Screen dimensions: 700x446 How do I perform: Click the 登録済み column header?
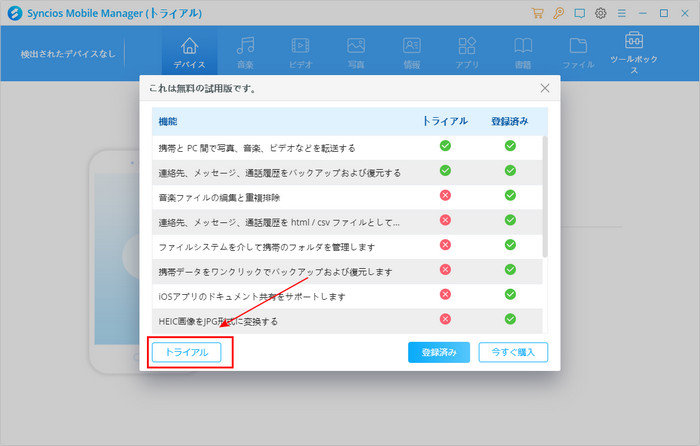pos(510,121)
